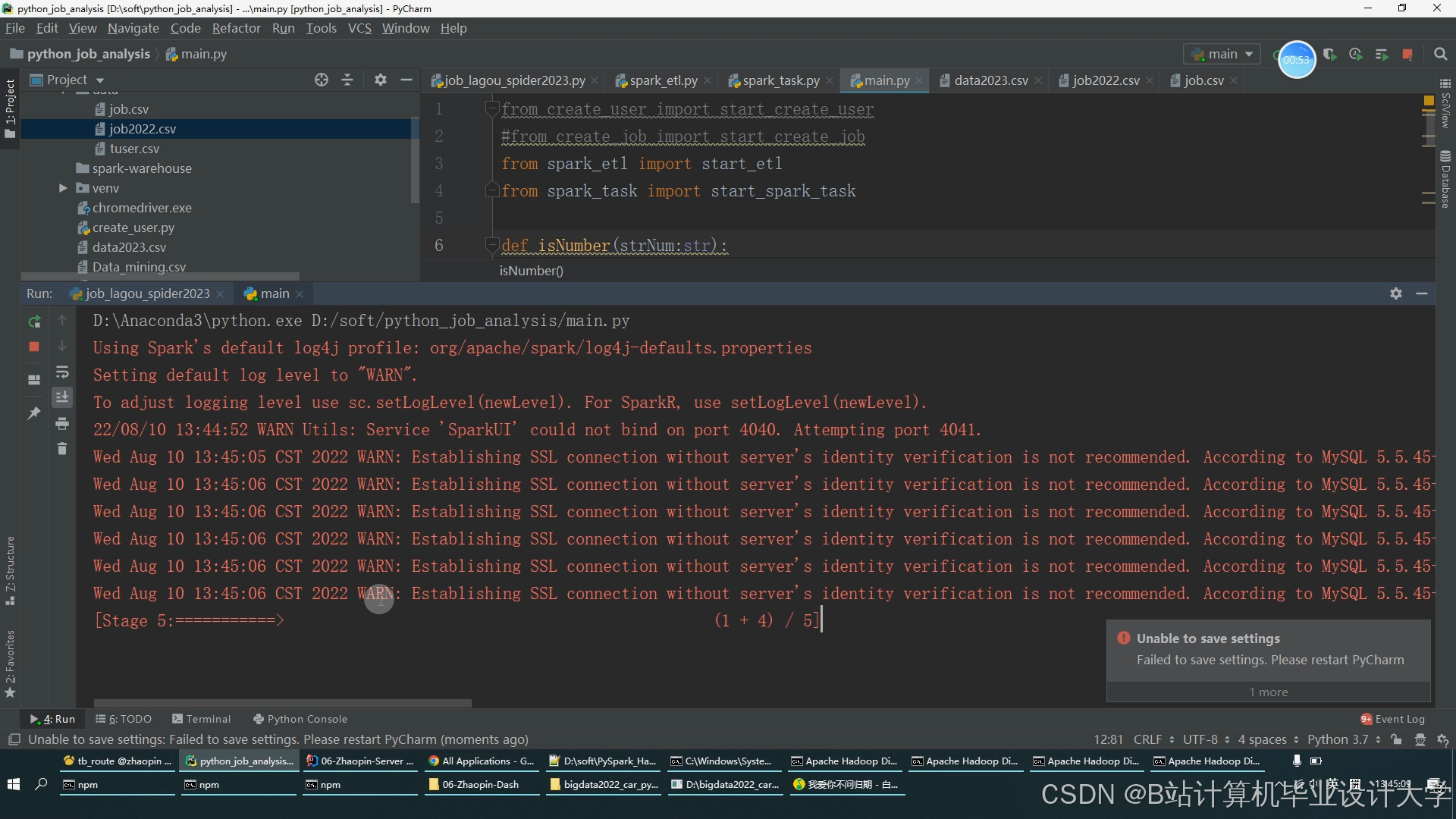The image size is (1456, 819).
Task: Open the Windows Start menu
Action: pyautogui.click(x=13, y=784)
